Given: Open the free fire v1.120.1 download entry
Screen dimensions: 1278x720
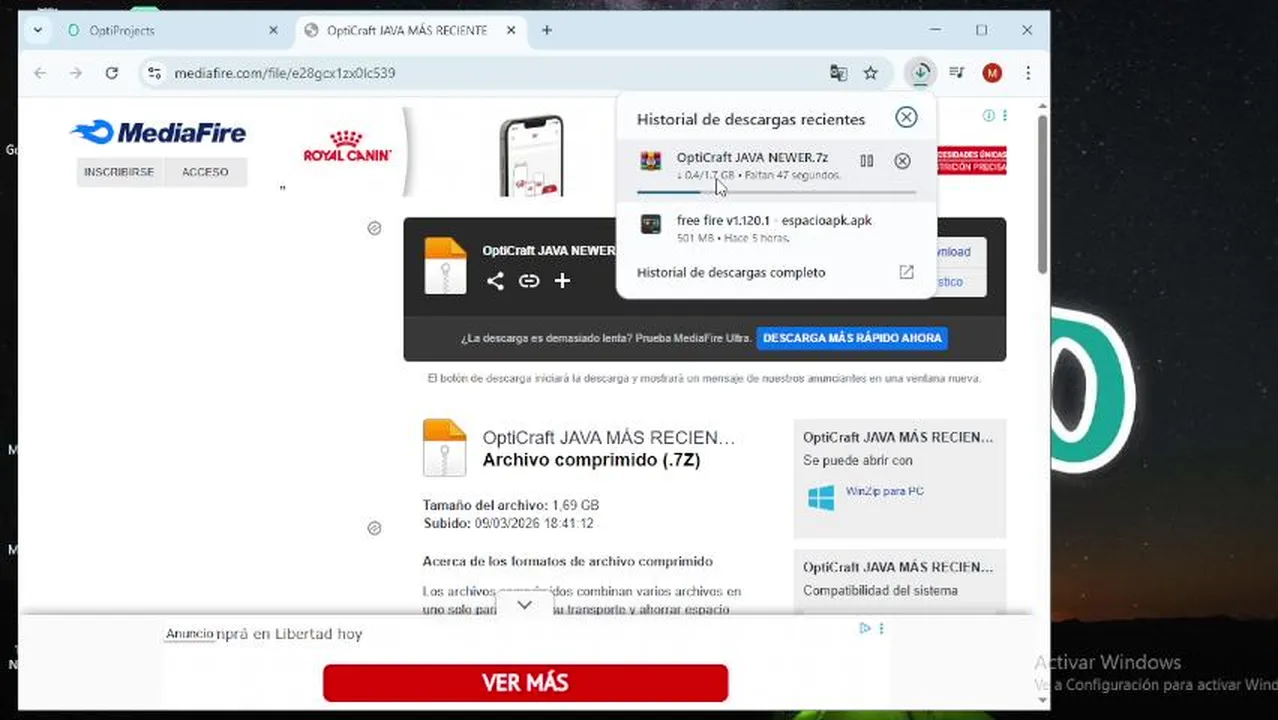Looking at the screenshot, I should (x=776, y=228).
